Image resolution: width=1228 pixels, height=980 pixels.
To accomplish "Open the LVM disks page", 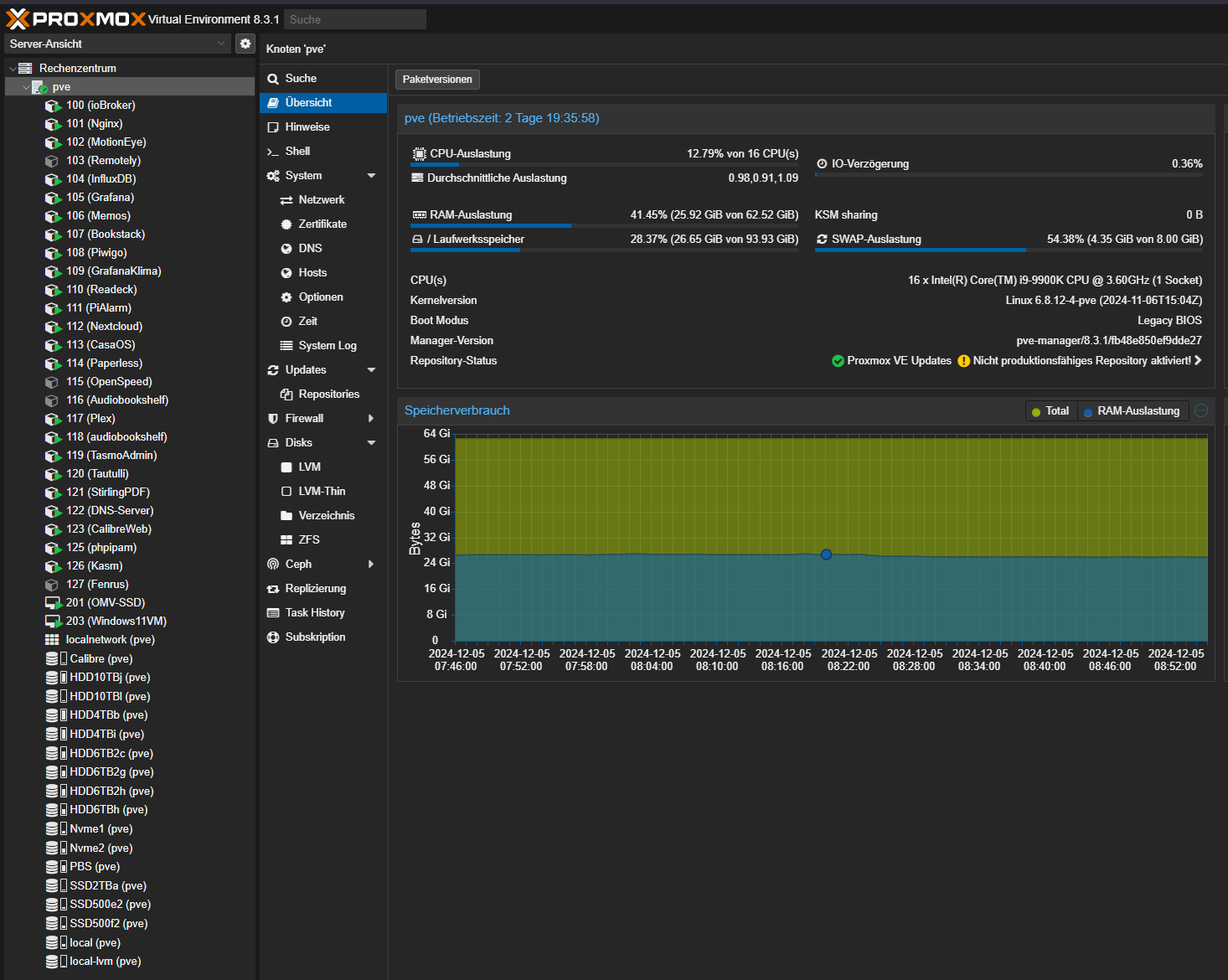I will (x=323, y=467).
